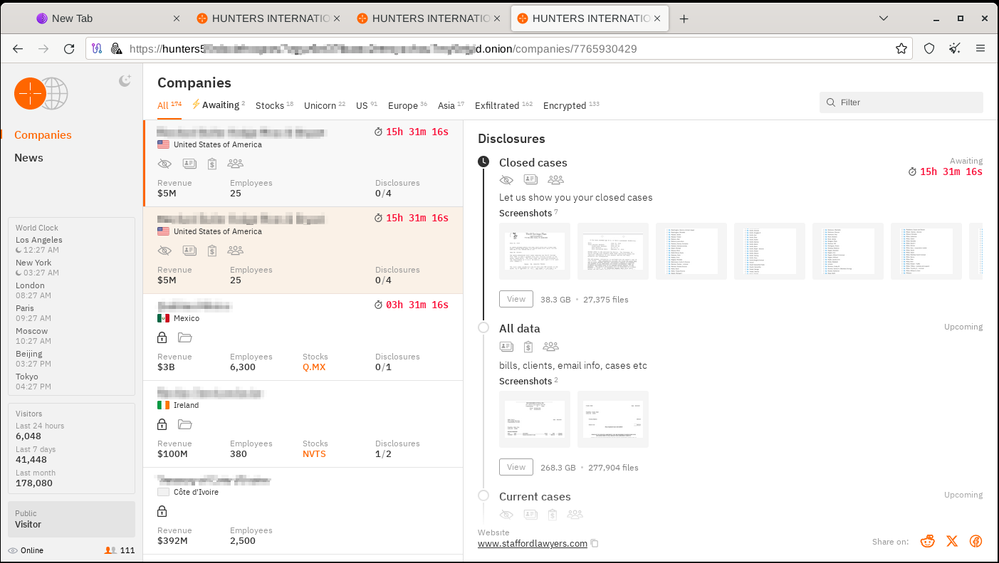Click into the Filter search field

click(907, 102)
